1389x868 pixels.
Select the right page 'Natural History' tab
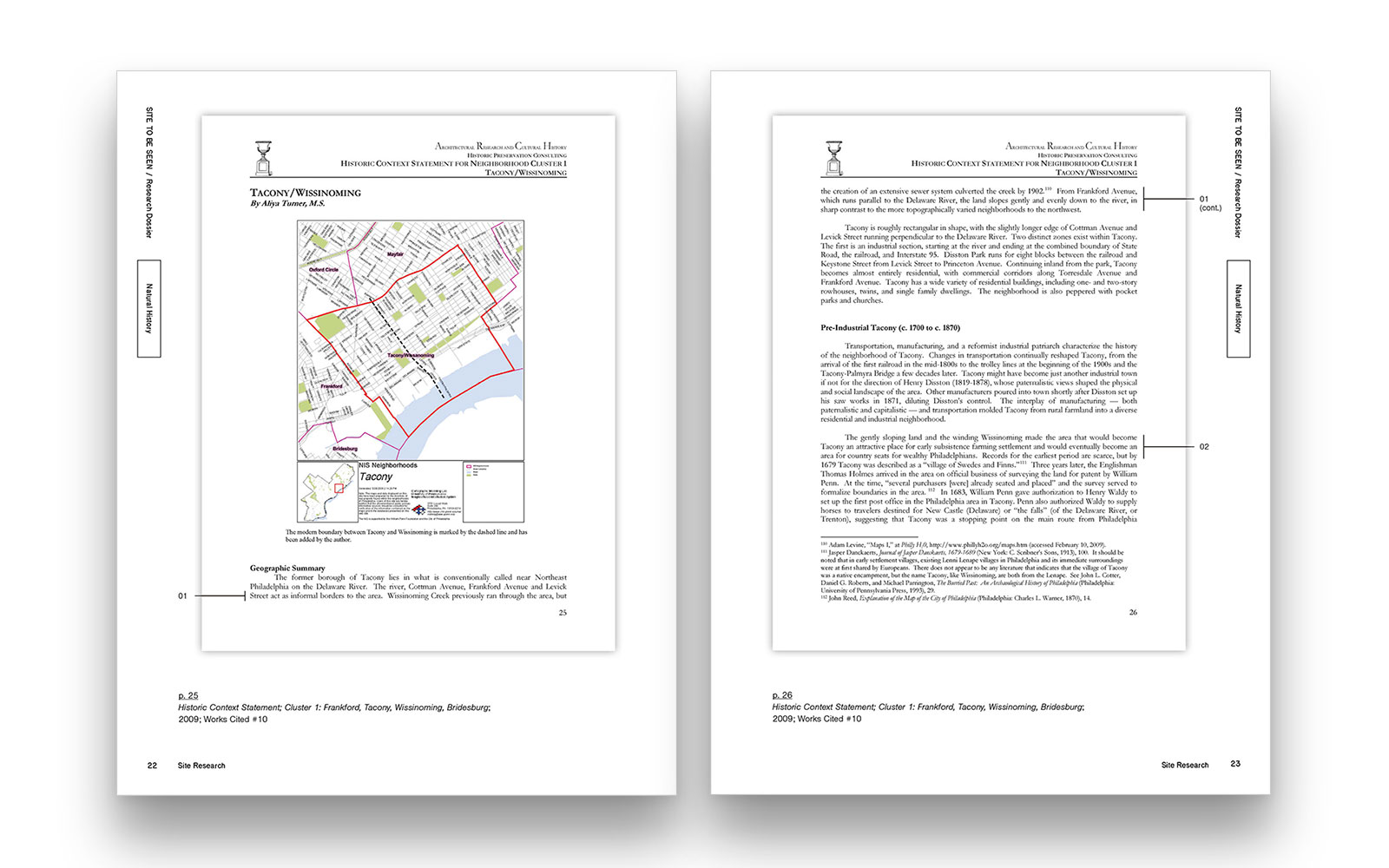pos(1238,309)
